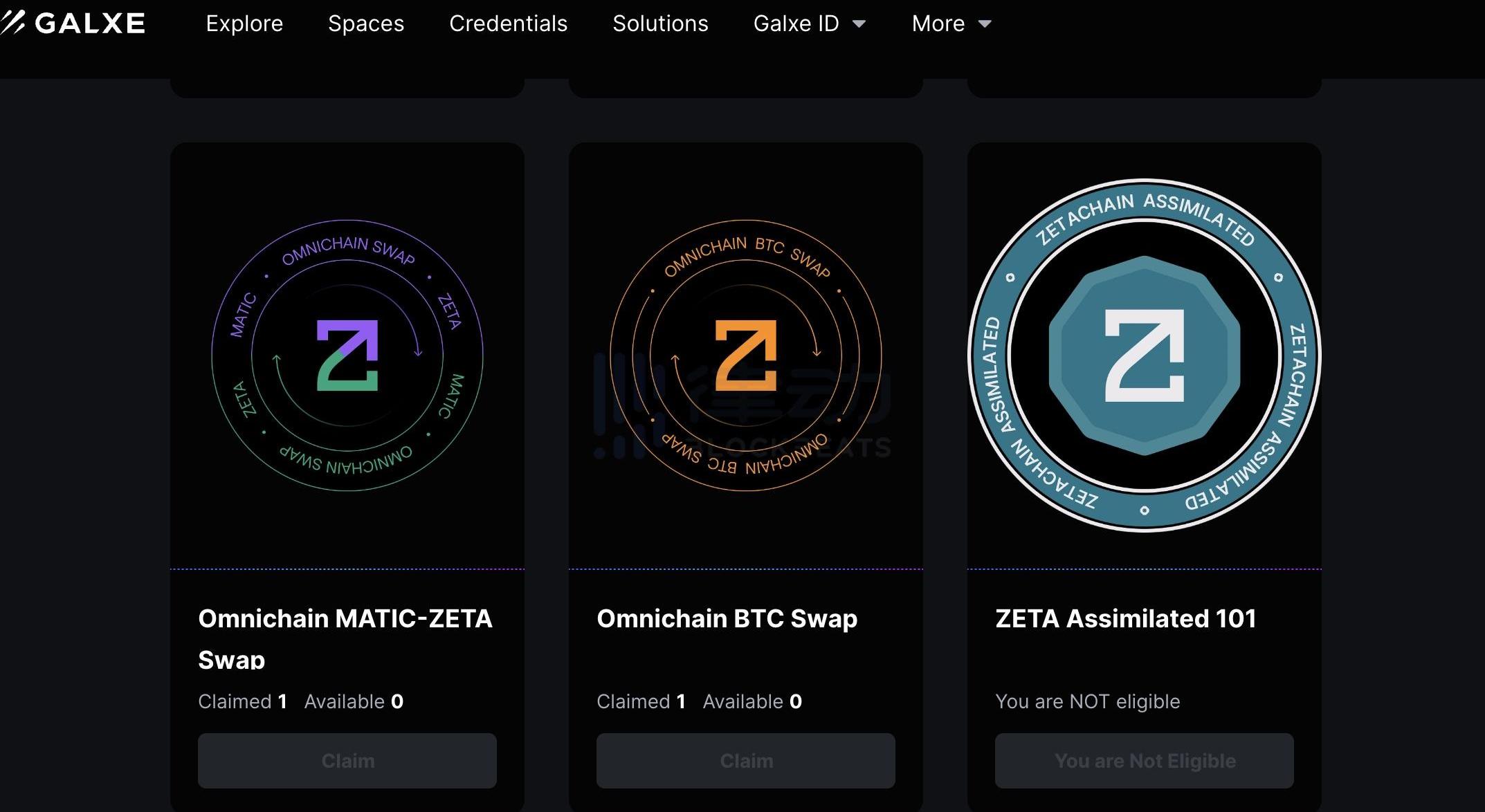Expand the More dropdown arrow

[985, 24]
